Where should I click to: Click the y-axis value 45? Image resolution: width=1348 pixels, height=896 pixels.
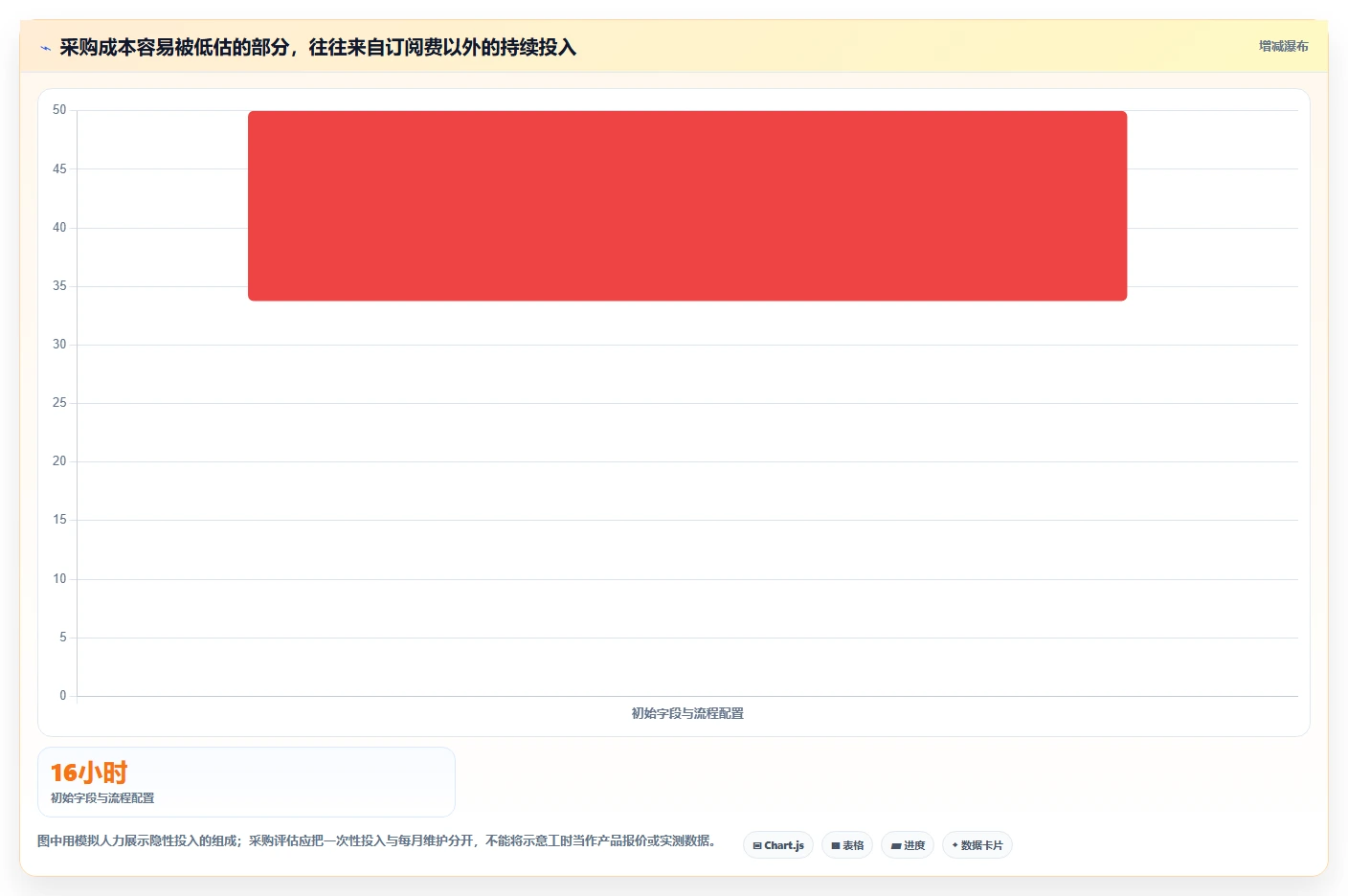pos(59,169)
